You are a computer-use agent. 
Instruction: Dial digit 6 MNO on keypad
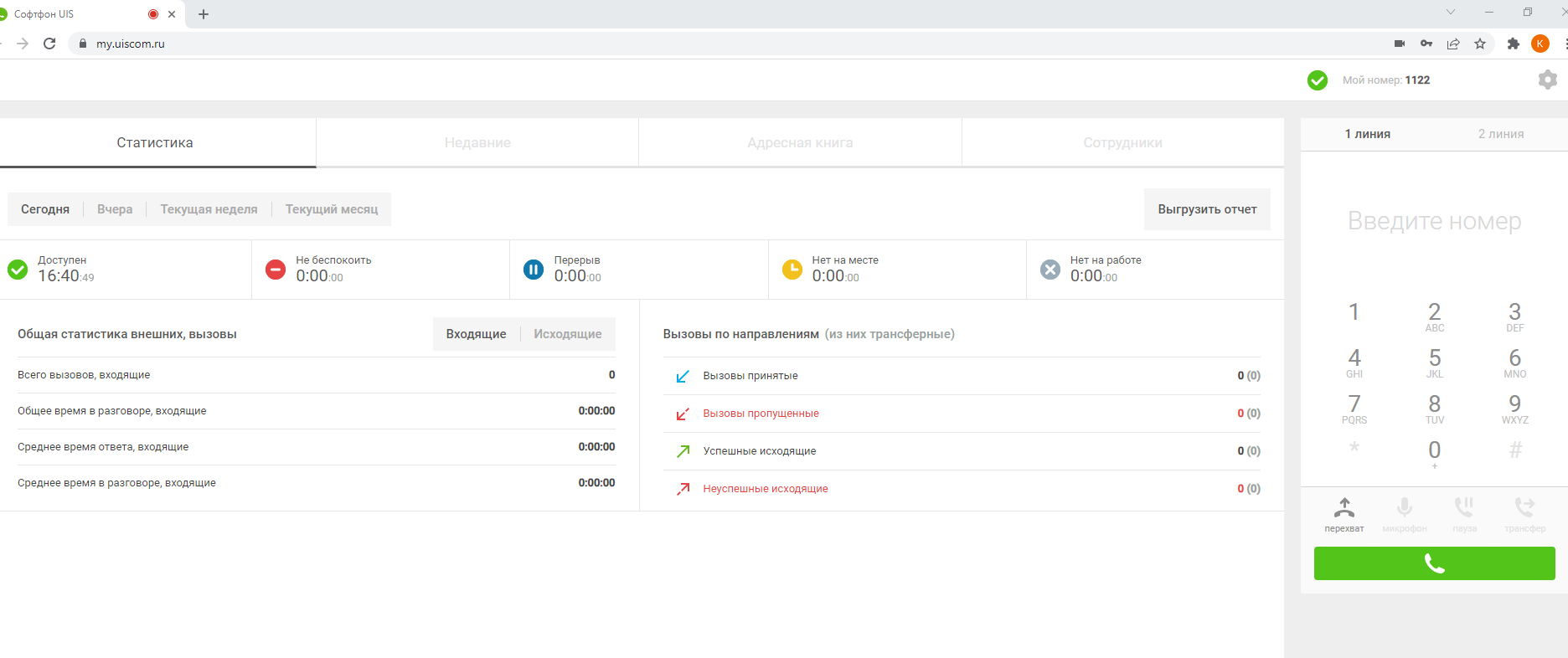pyautogui.click(x=1514, y=362)
